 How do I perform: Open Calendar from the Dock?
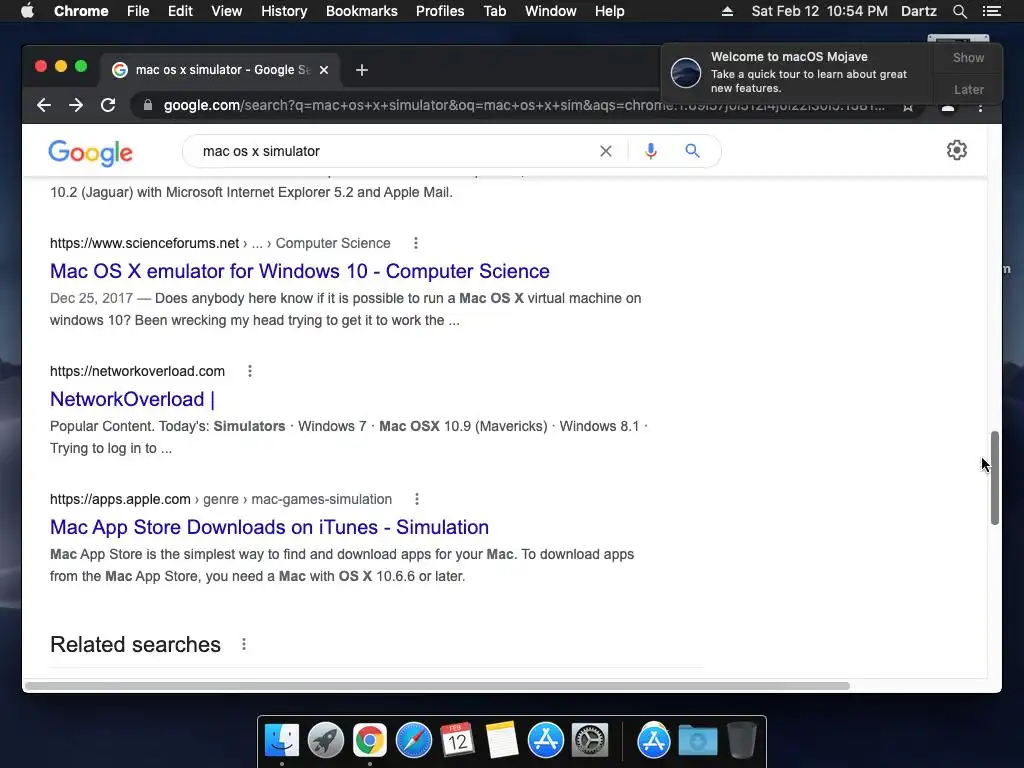(457, 741)
